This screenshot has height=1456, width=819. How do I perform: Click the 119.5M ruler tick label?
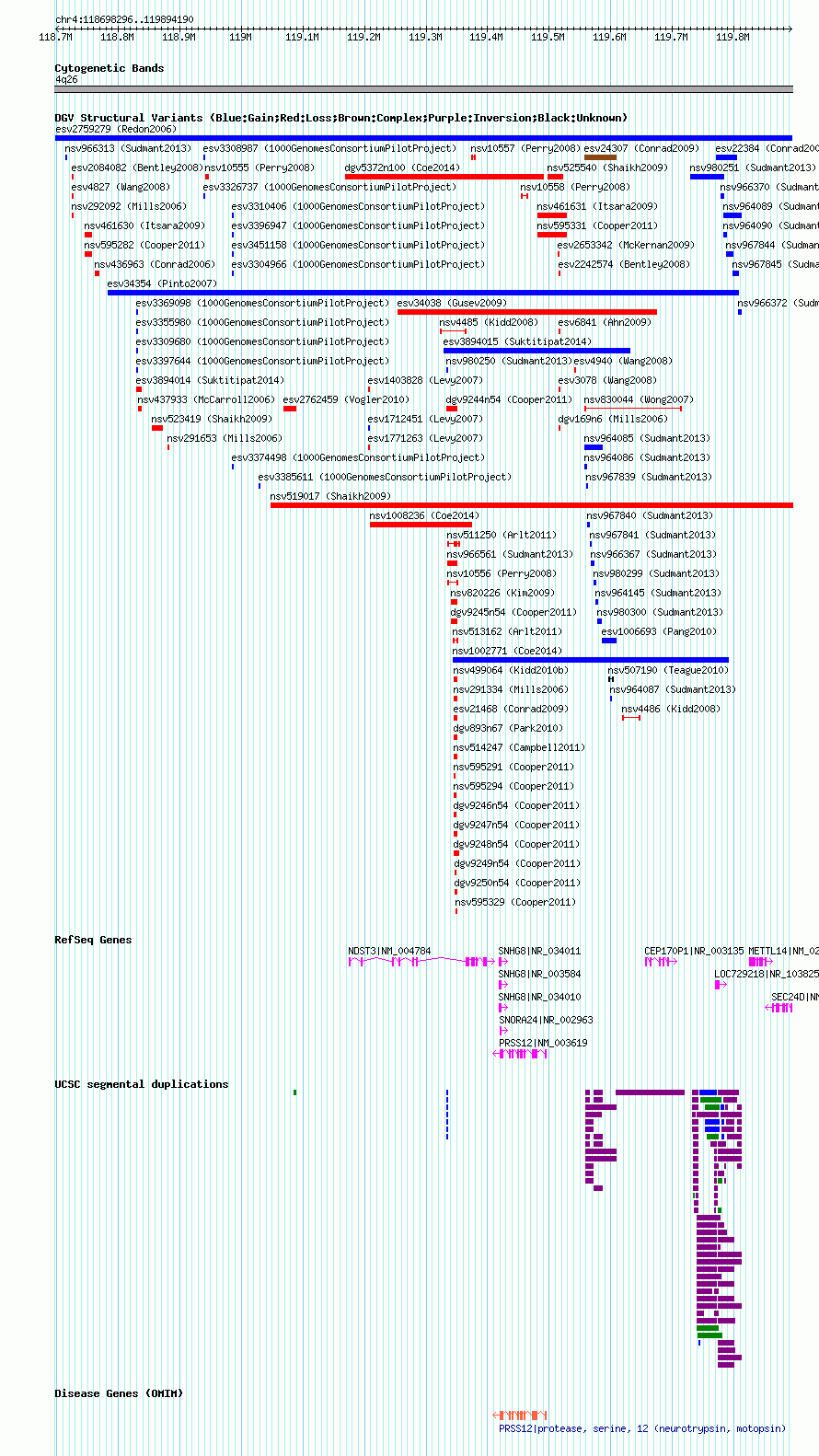tap(548, 37)
